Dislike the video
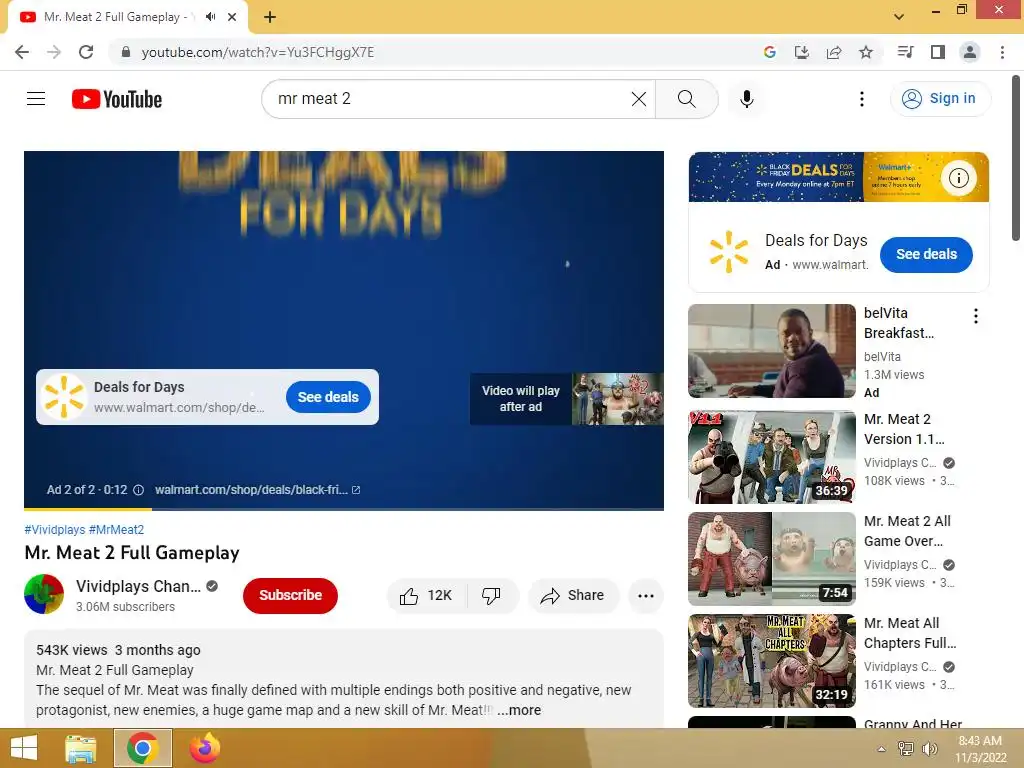The image size is (1024, 768). 491,596
